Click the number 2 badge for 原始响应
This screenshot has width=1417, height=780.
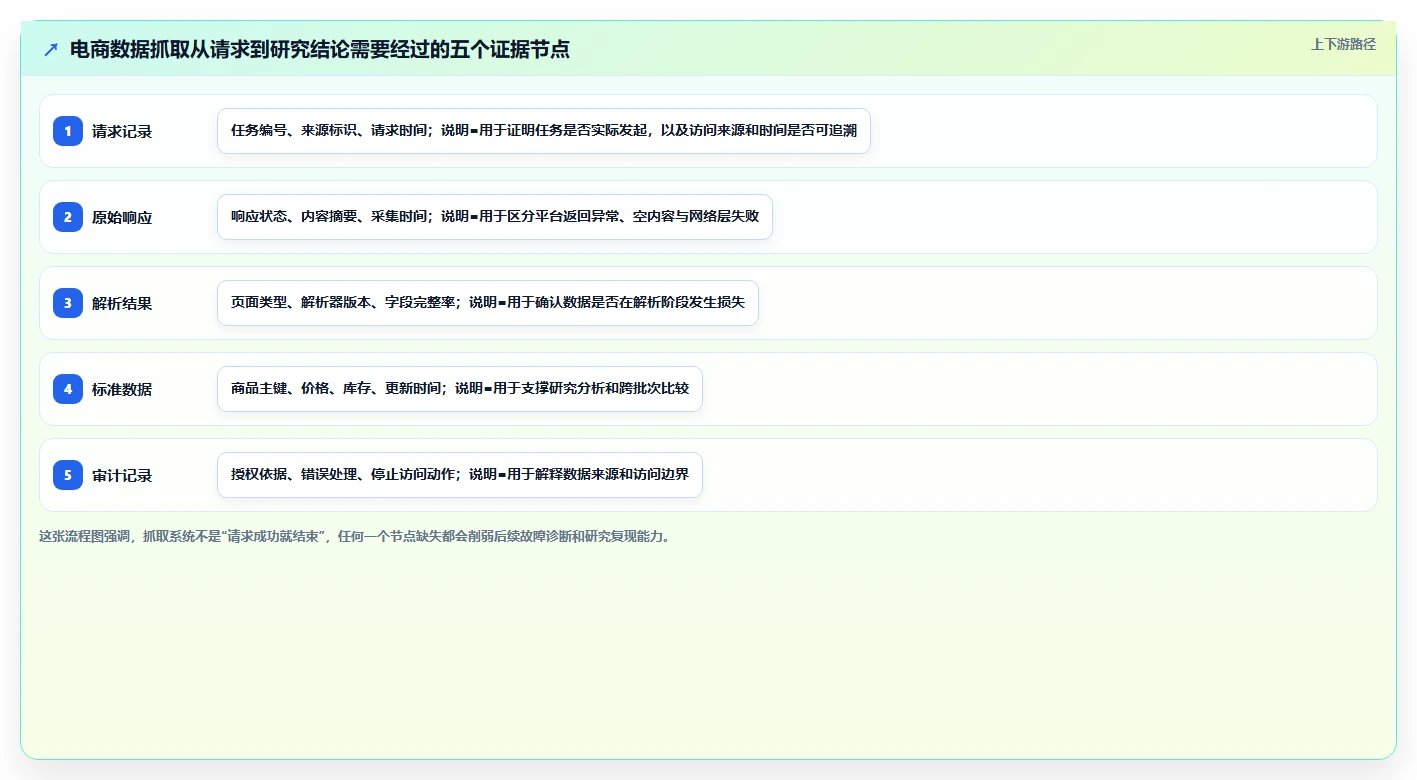(x=68, y=217)
